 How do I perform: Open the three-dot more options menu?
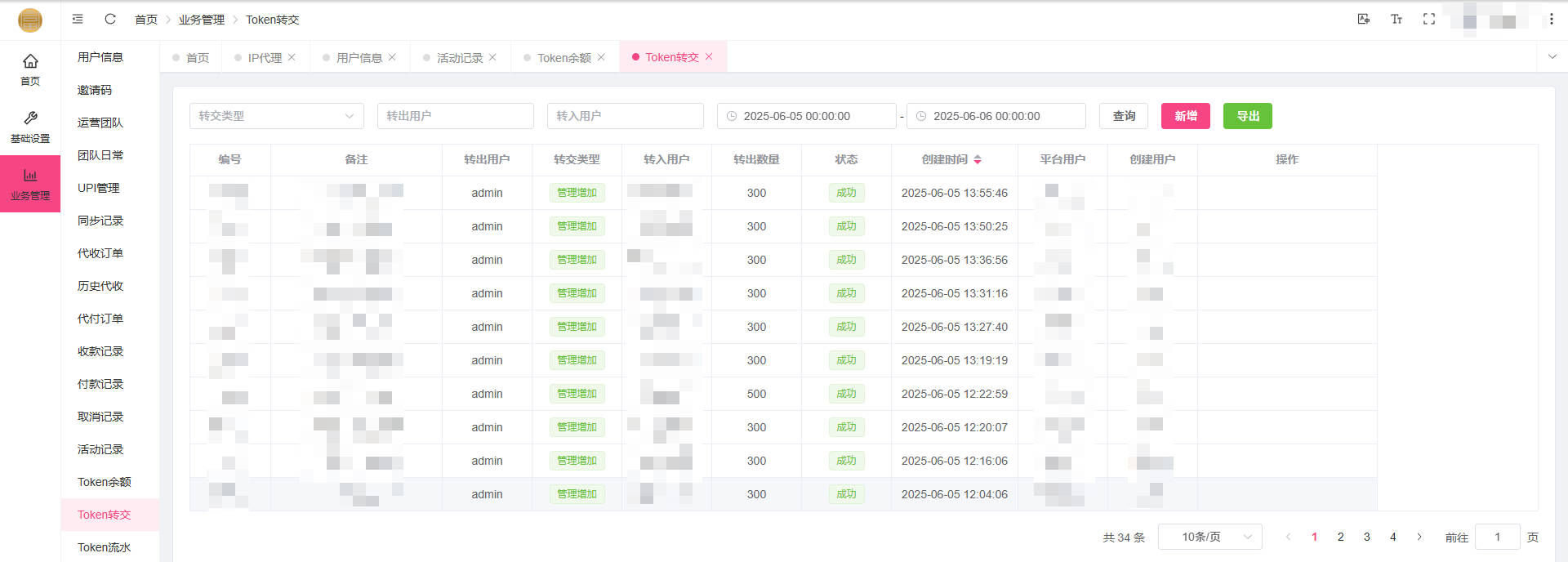pyautogui.click(x=1551, y=19)
